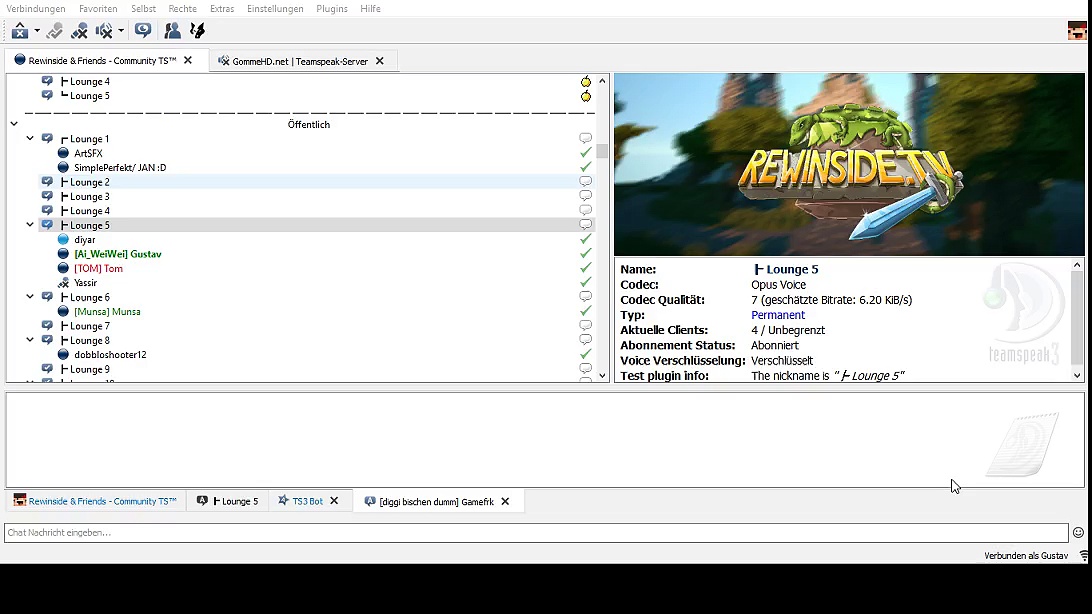Viewport: 1092px width, 614px height.
Task: Click the yellow icon beside upper Lounge 4
Action: [586, 82]
